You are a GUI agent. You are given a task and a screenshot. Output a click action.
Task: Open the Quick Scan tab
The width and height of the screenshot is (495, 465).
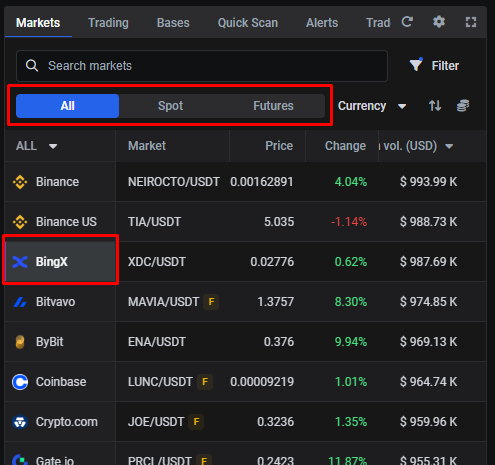[x=248, y=23]
